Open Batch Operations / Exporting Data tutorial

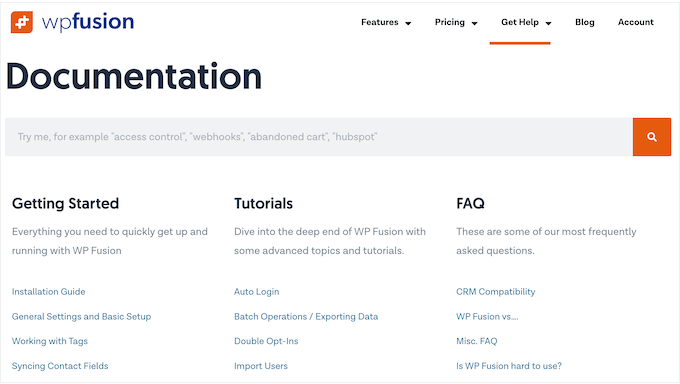[306, 316]
